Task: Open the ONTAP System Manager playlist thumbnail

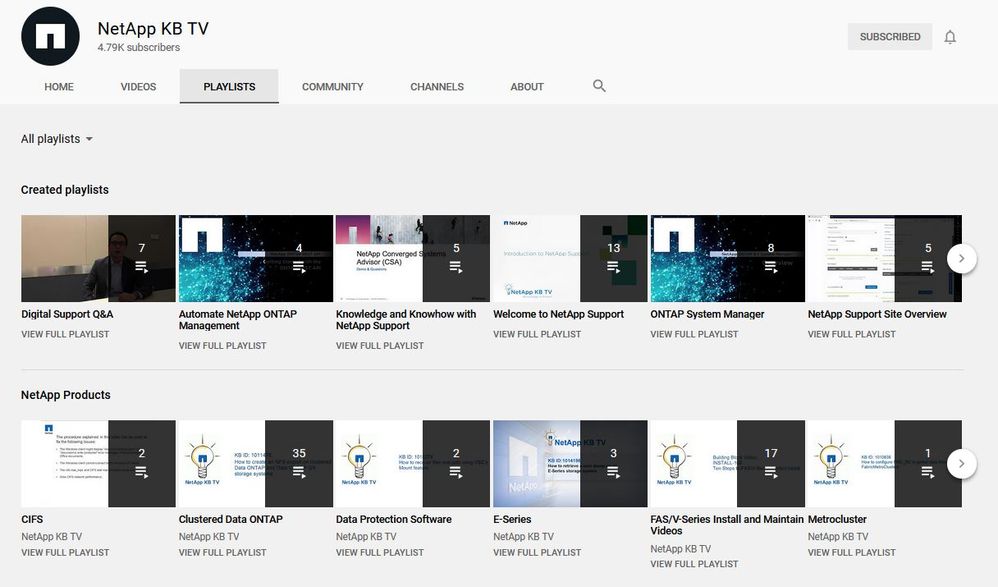Action: (727, 258)
